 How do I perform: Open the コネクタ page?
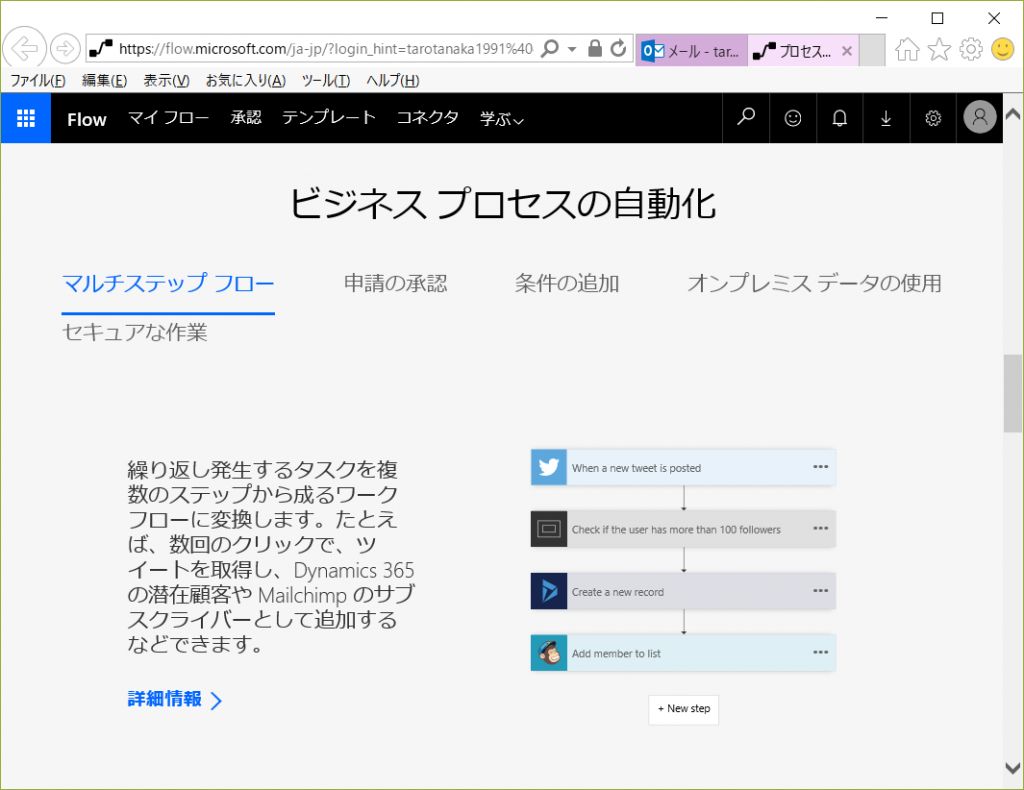click(428, 118)
